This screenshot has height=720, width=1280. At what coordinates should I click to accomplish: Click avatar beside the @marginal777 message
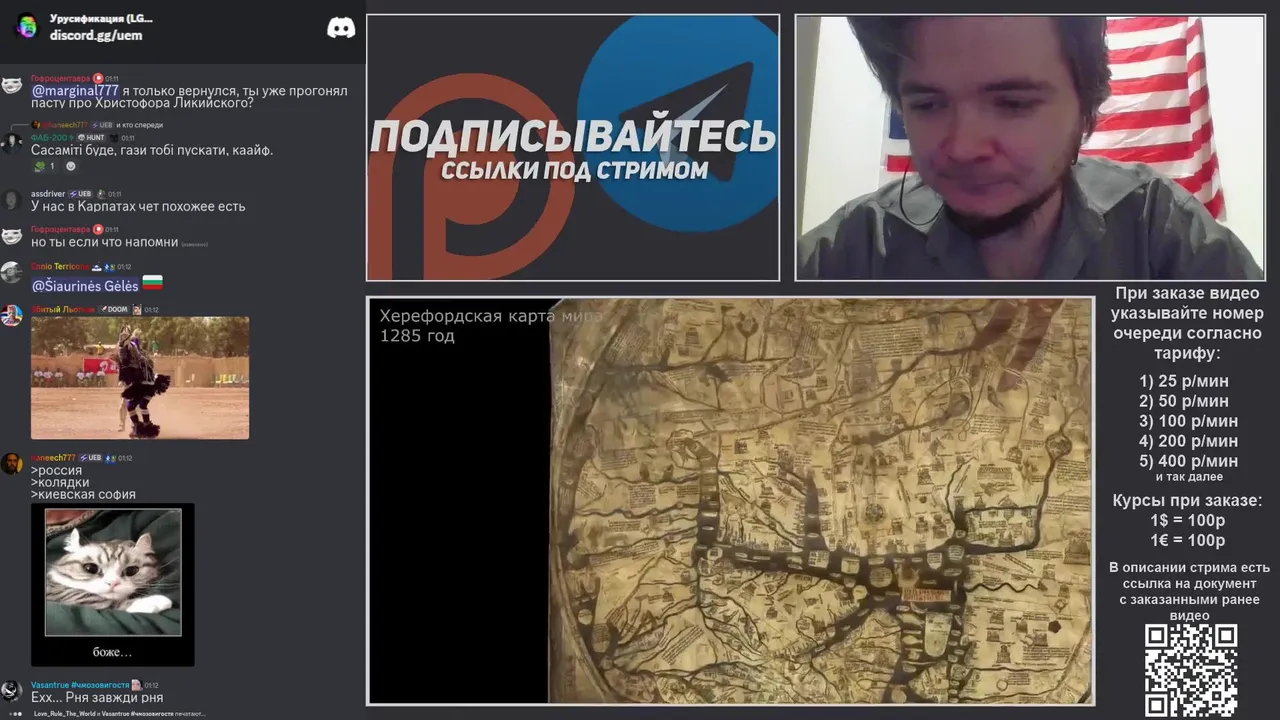pyautogui.click(x=12, y=85)
